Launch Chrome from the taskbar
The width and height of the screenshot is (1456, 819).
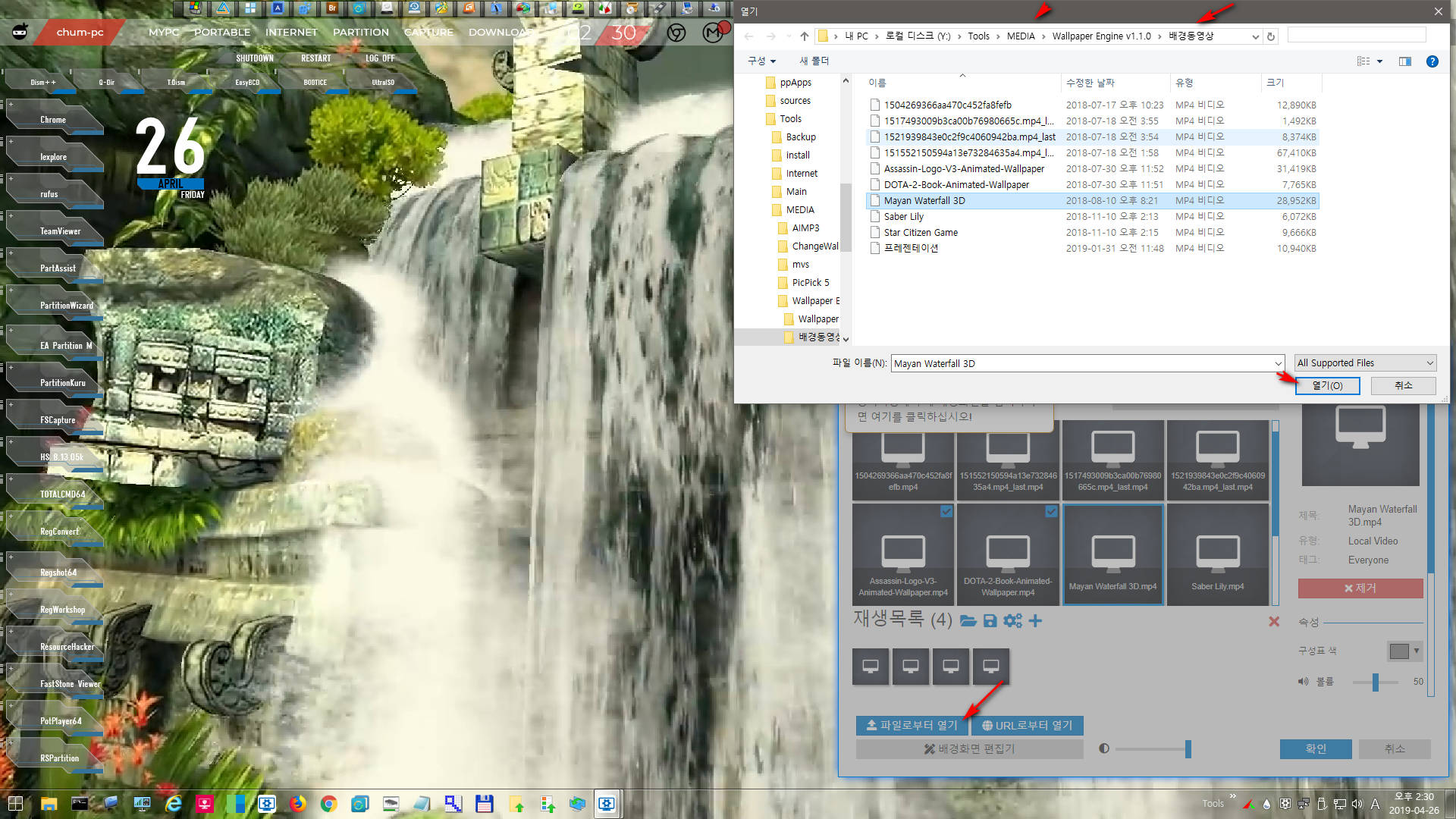[328, 804]
